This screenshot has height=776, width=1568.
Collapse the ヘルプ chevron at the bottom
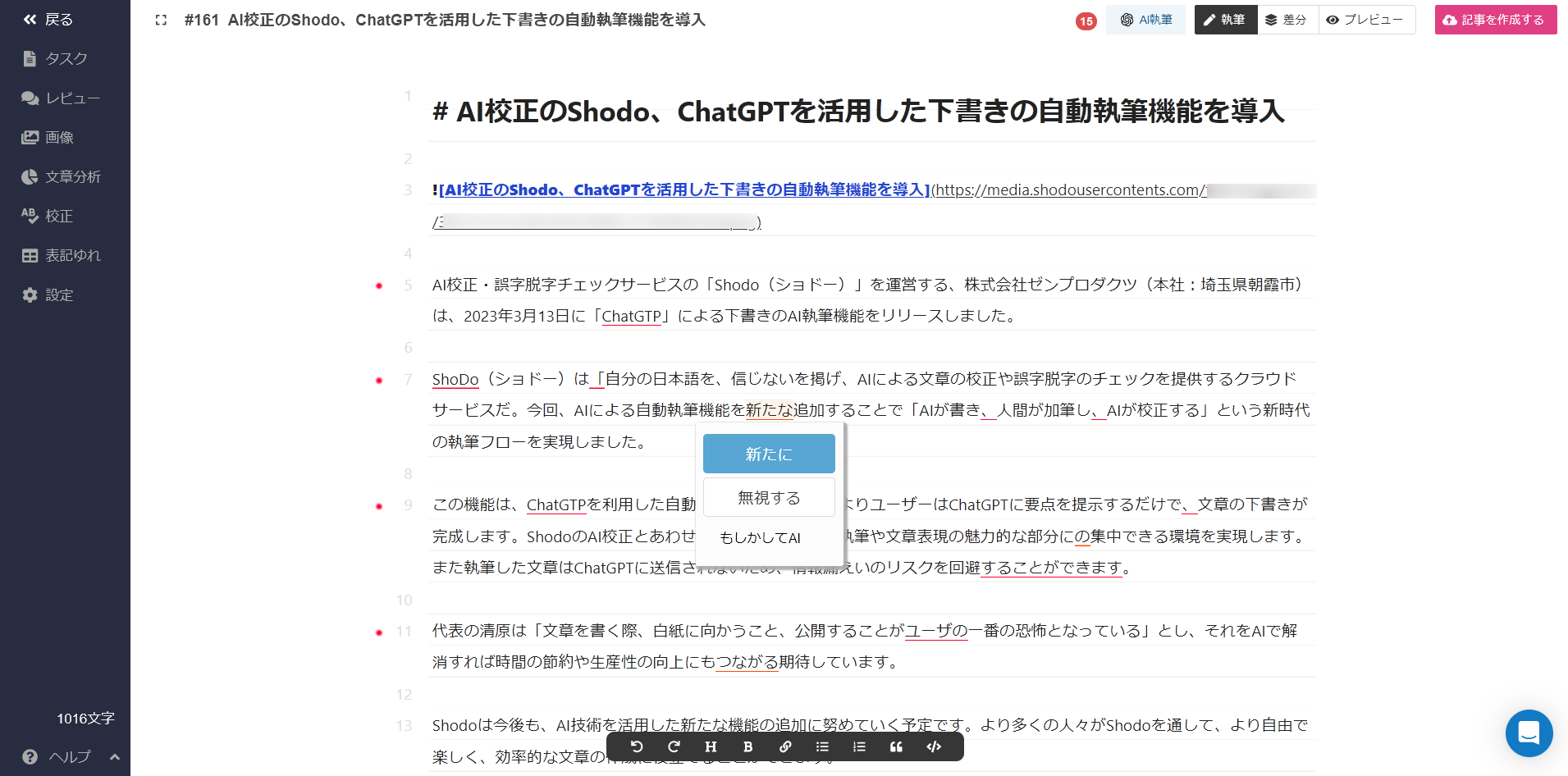(x=115, y=756)
